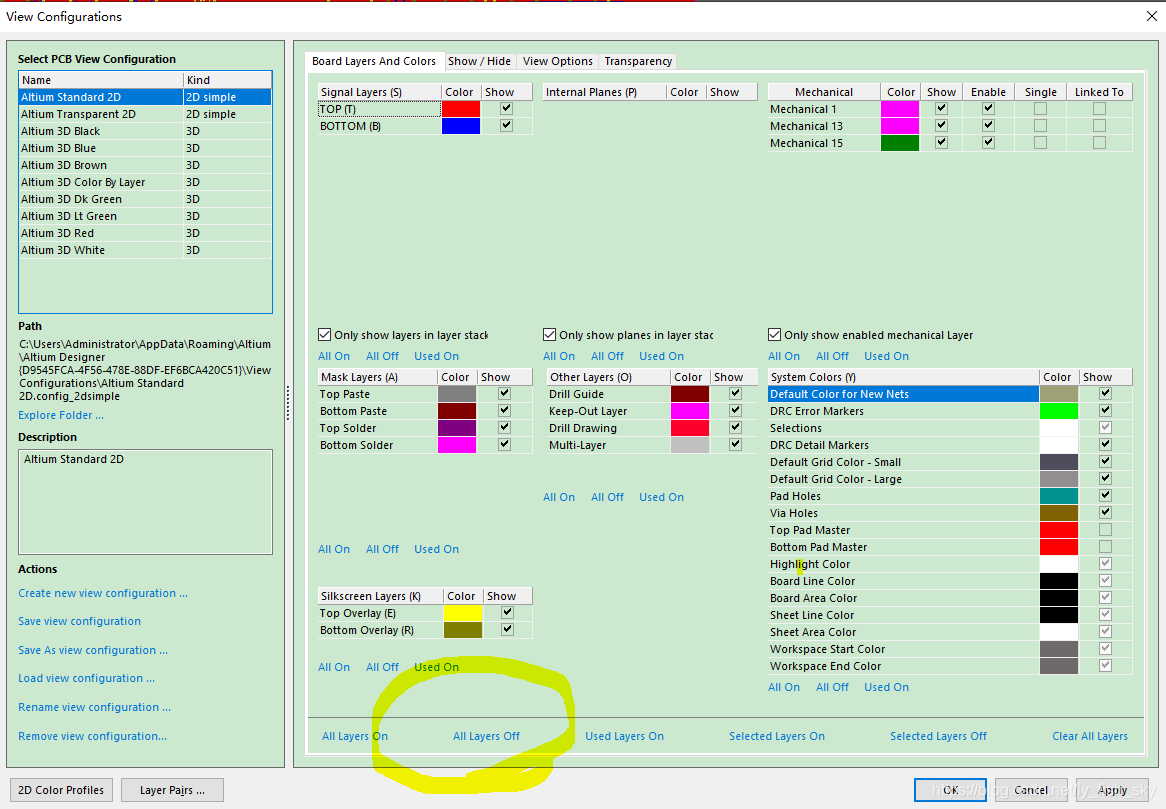The width and height of the screenshot is (1166, 809).
Task: Select Altium 3D Brown configuration
Action: coord(145,165)
